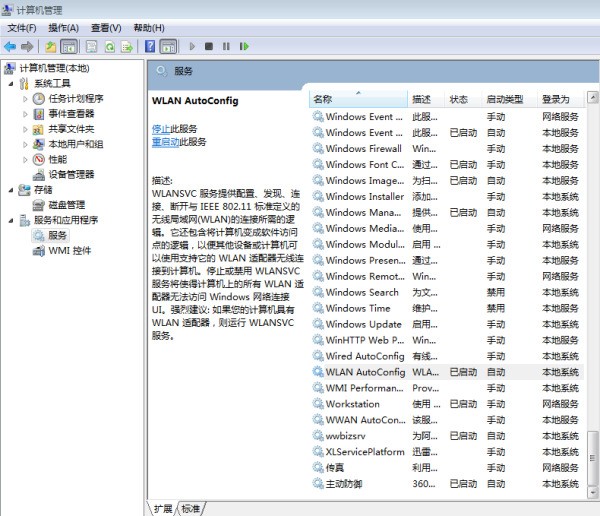Select the wwbizsrv service row
600x516 pixels.
click(x=447, y=436)
